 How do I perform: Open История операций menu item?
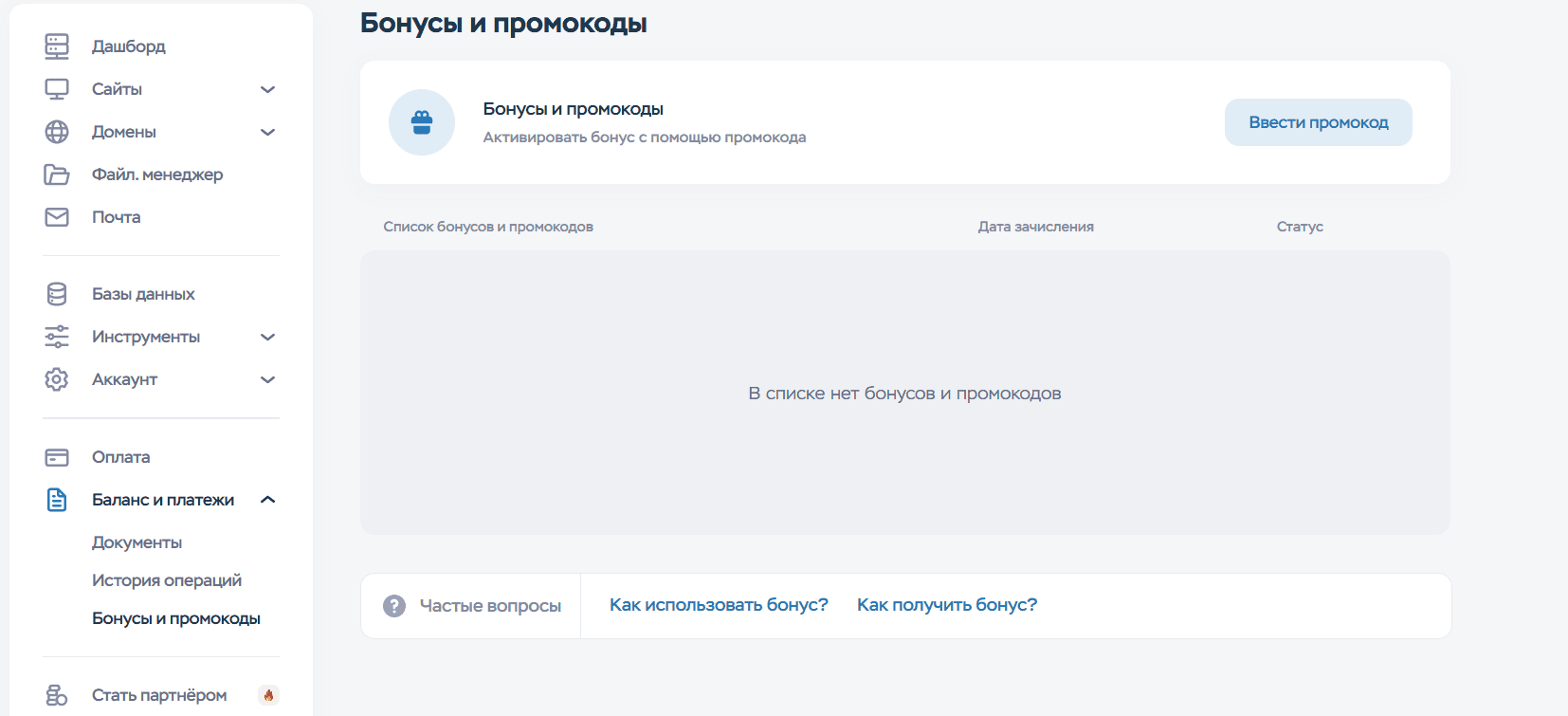click(166, 580)
